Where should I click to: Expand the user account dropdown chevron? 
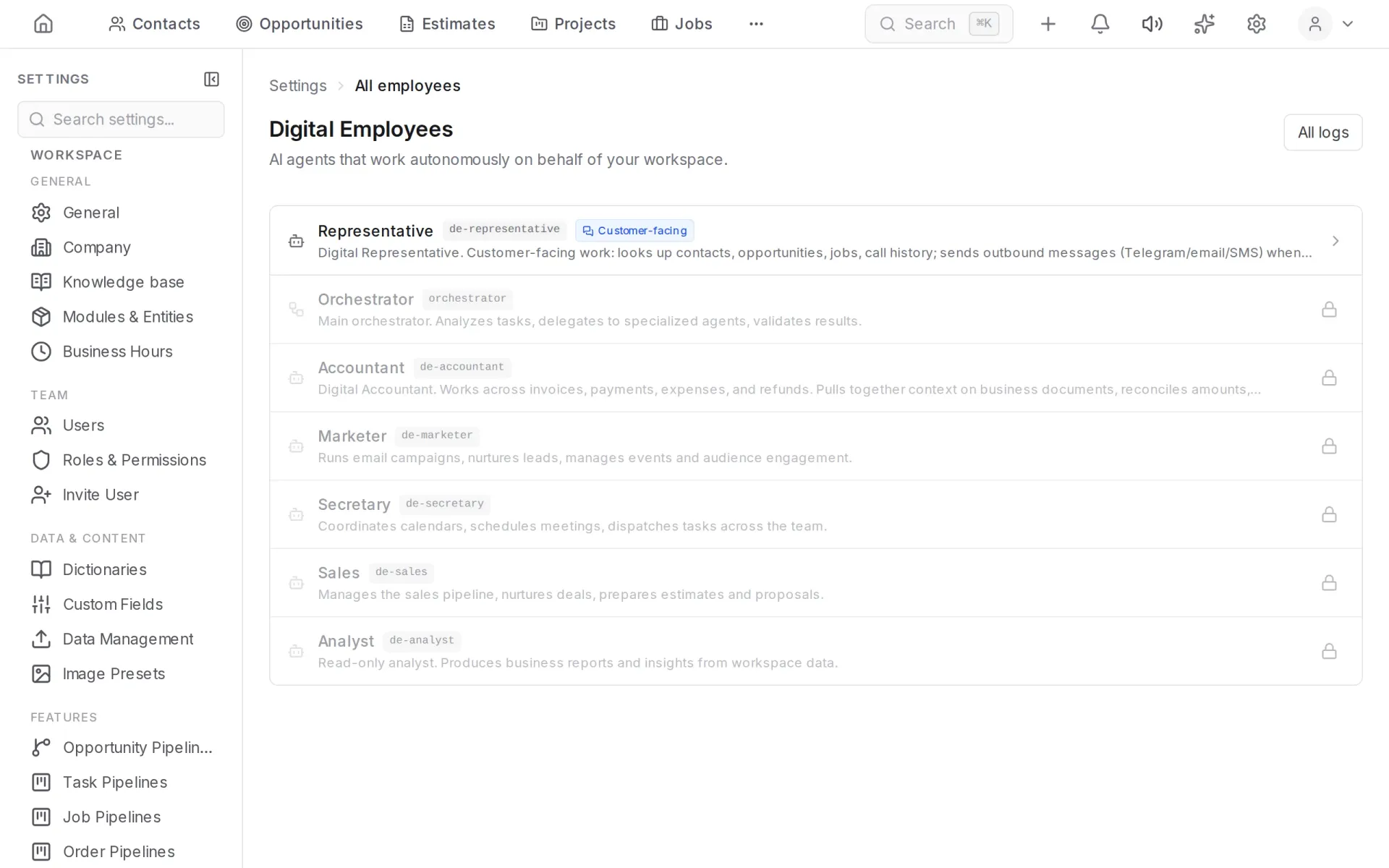coord(1347,24)
